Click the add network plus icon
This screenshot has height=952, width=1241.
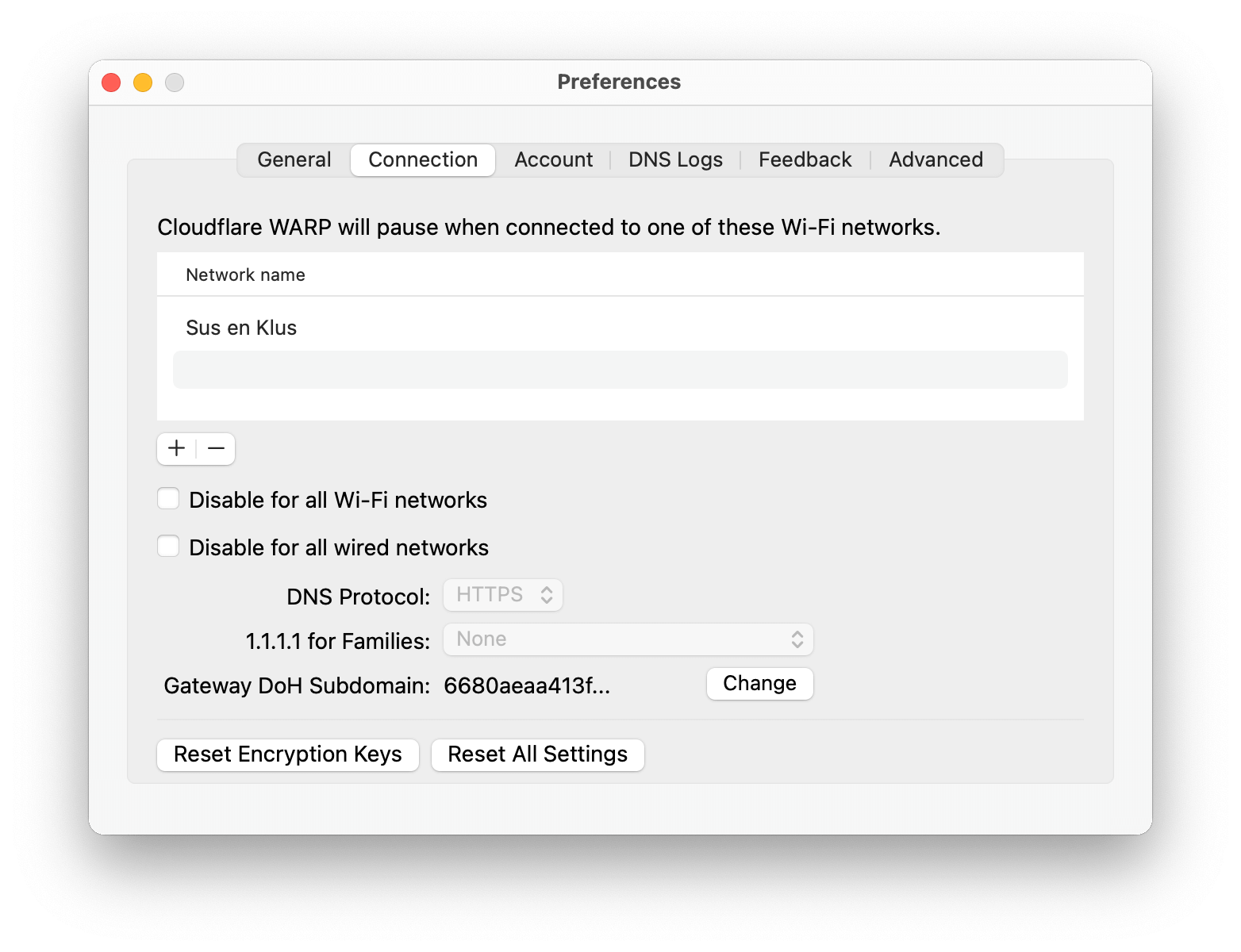click(176, 448)
